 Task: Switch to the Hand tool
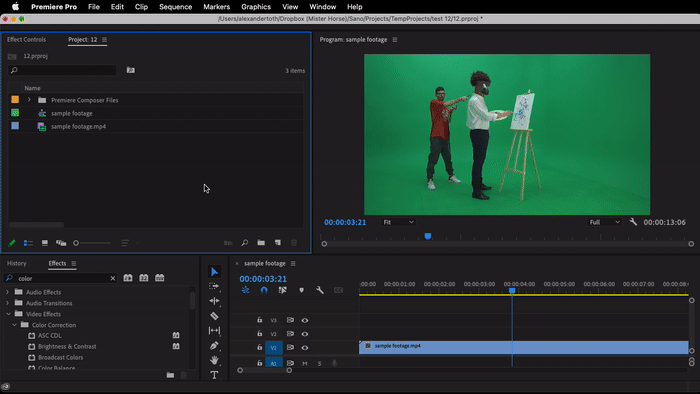[214, 360]
